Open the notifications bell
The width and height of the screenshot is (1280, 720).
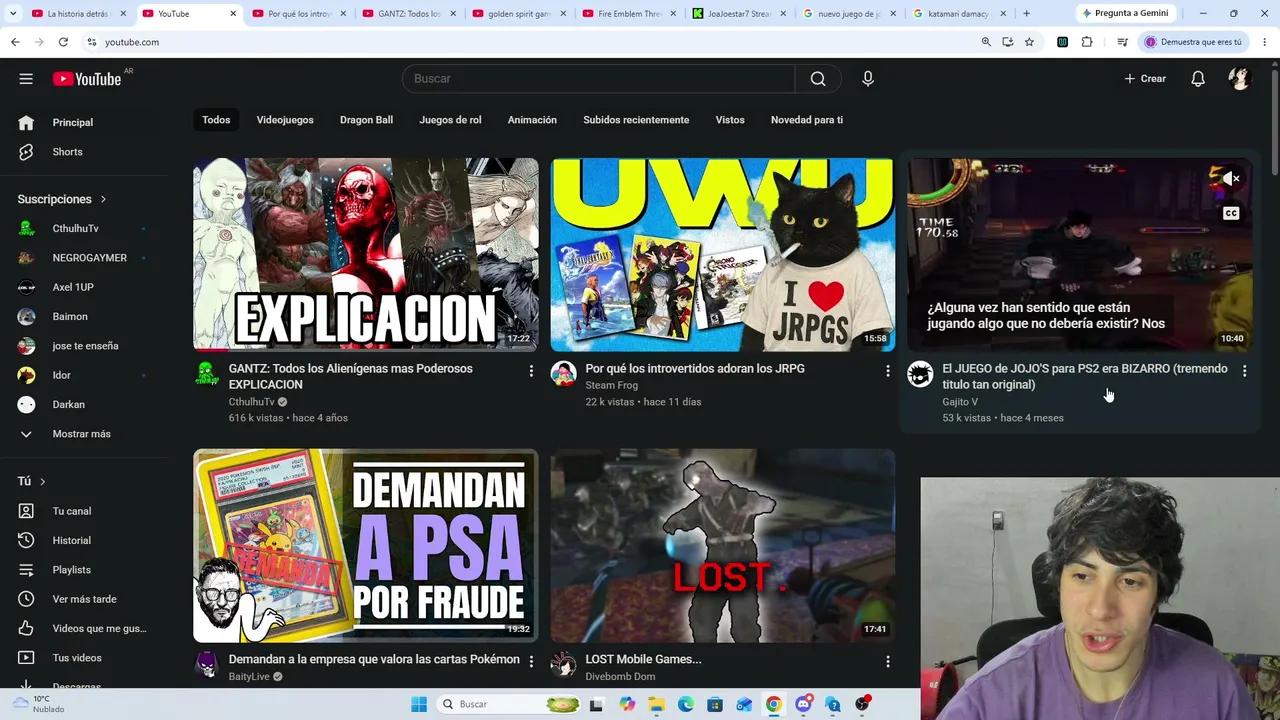1198,79
